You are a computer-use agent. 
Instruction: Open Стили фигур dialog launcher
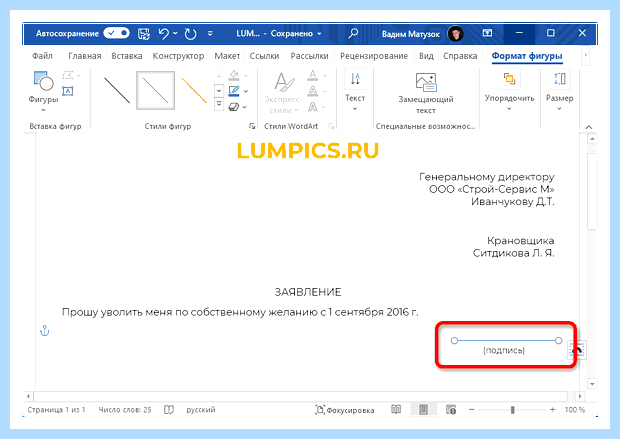tap(252, 126)
